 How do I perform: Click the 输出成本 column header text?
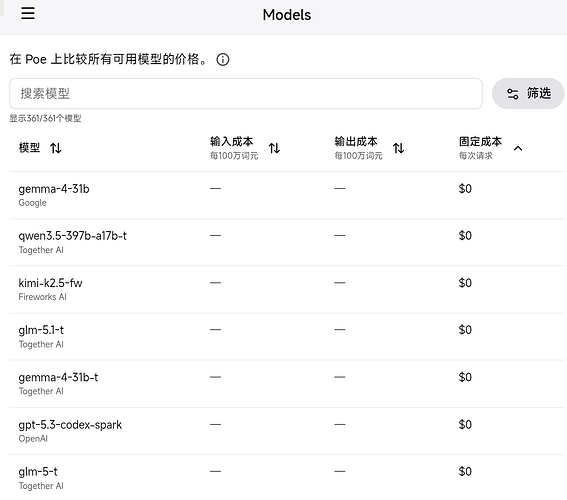(x=356, y=141)
